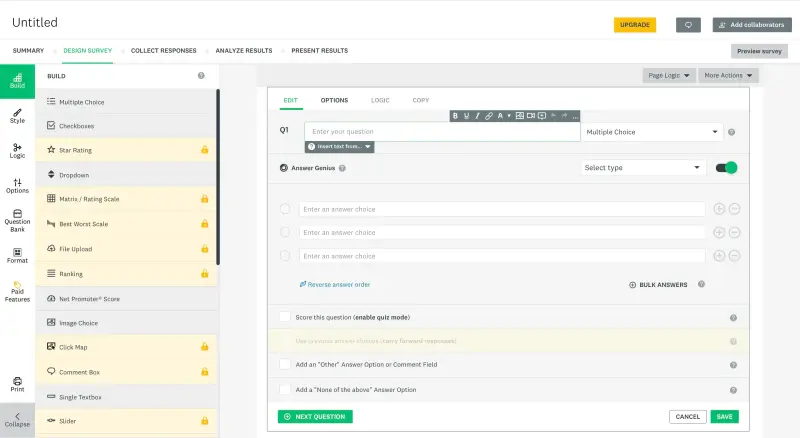Apply italic formatting to question text
Screen dimensions: 800x438
[478, 116]
